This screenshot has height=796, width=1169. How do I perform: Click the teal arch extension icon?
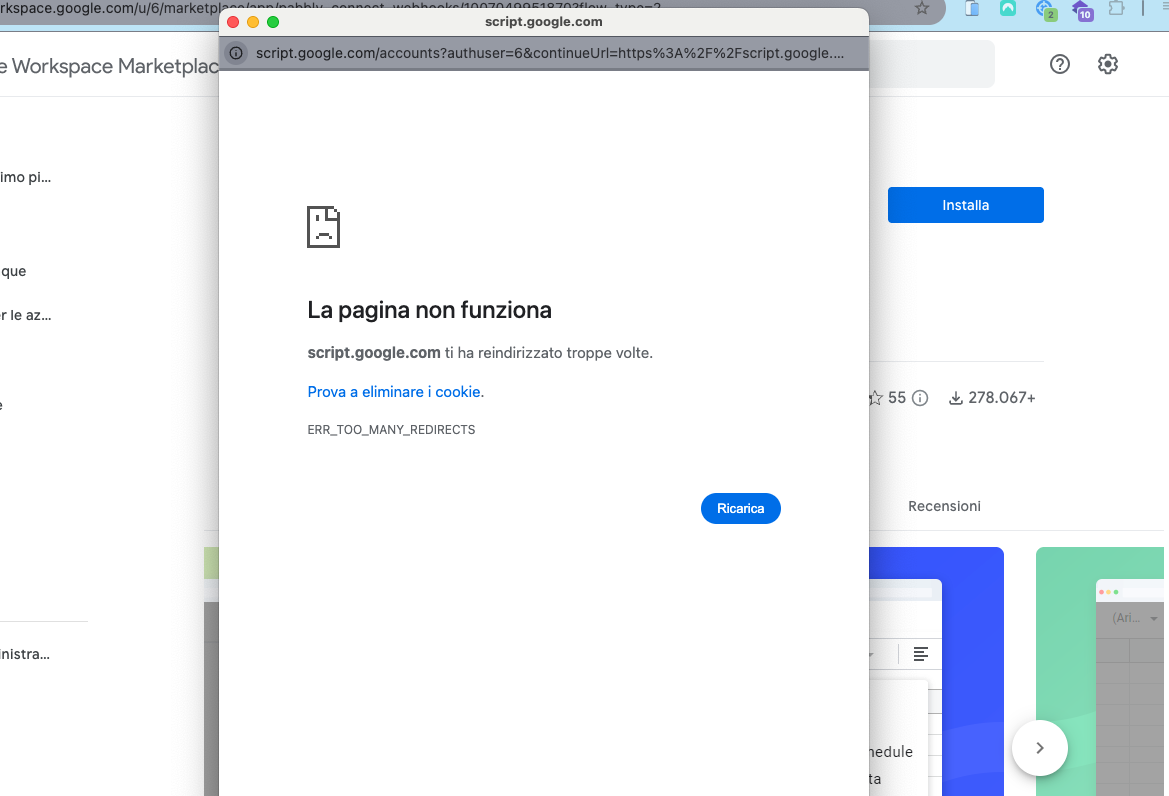tap(1007, 9)
